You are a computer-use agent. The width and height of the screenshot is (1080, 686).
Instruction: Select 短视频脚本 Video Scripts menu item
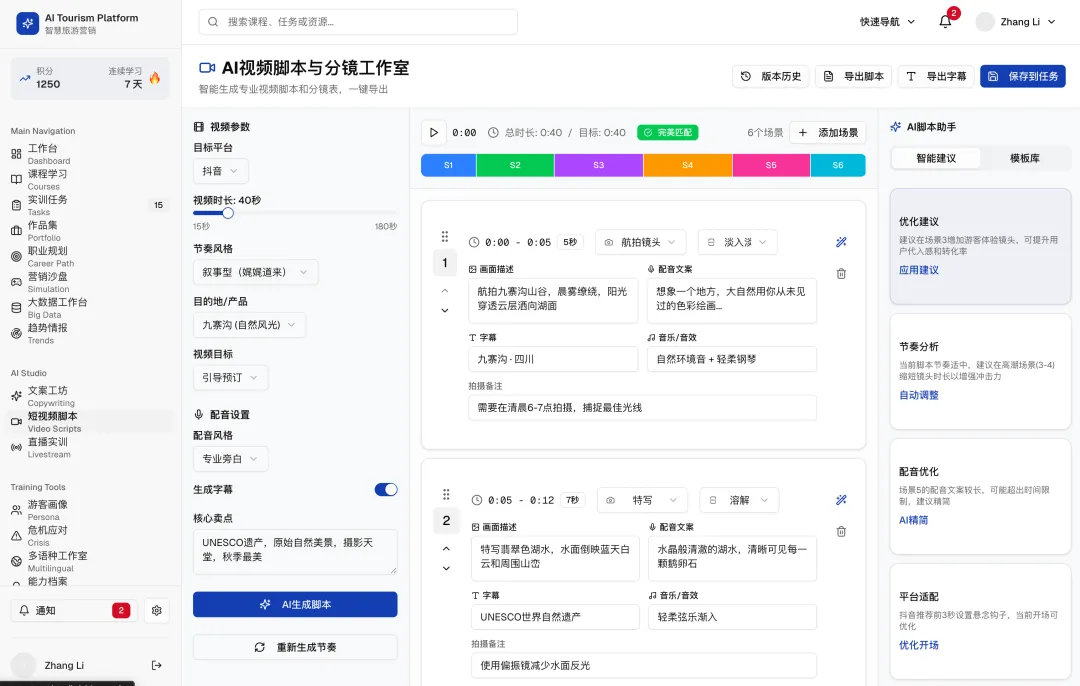point(90,422)
